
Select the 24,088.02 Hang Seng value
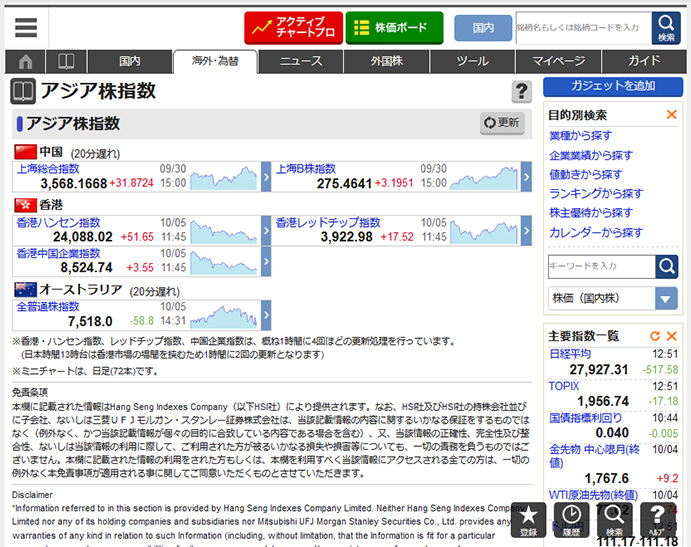83,237
